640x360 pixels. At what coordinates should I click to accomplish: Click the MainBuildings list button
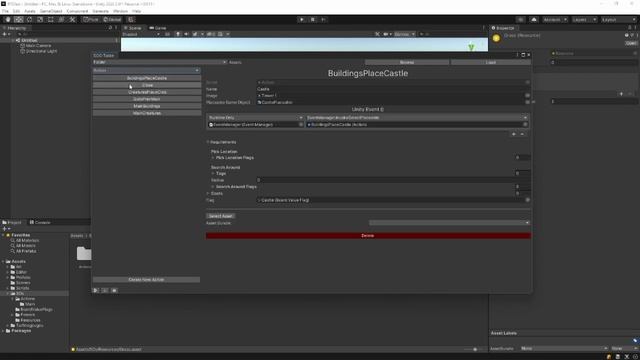(147, 106)
